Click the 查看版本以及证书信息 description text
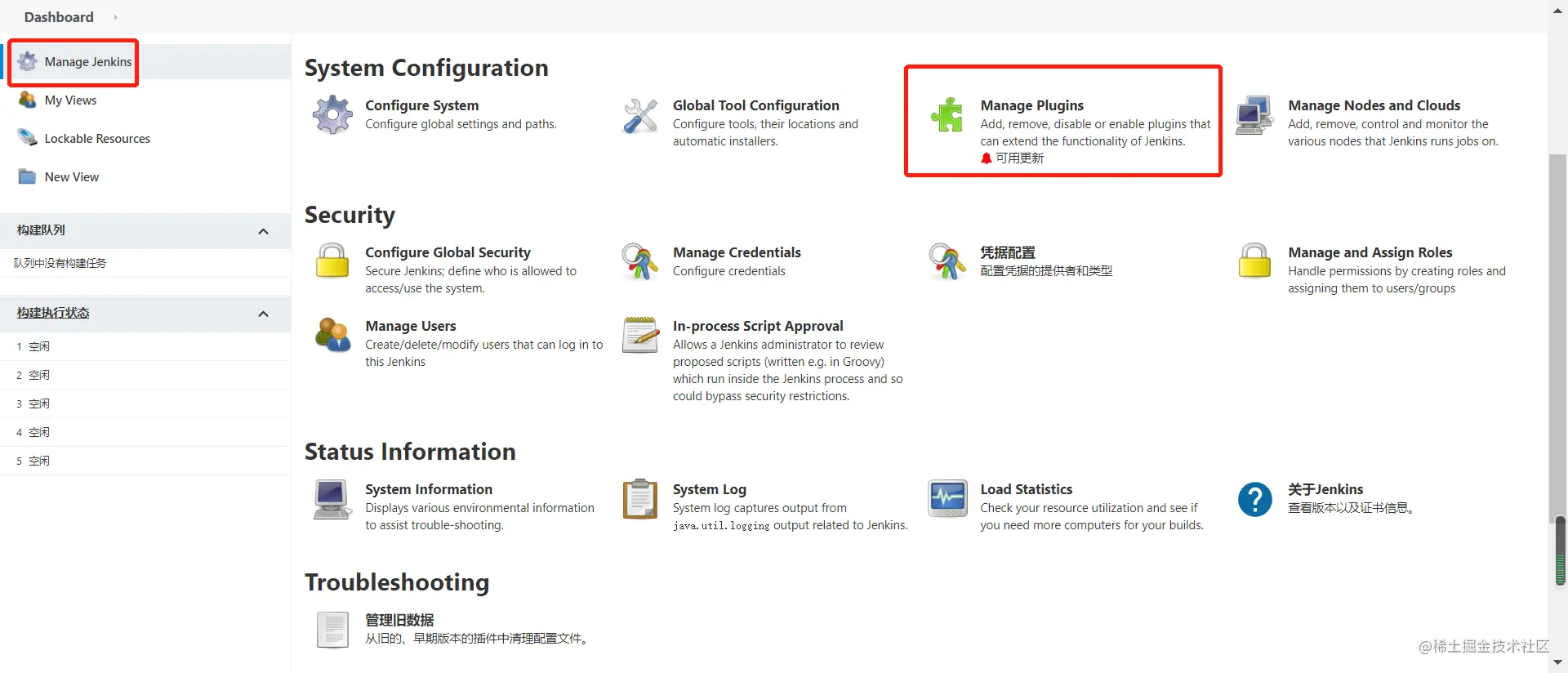1568x673 pixels. [1352, 508]
